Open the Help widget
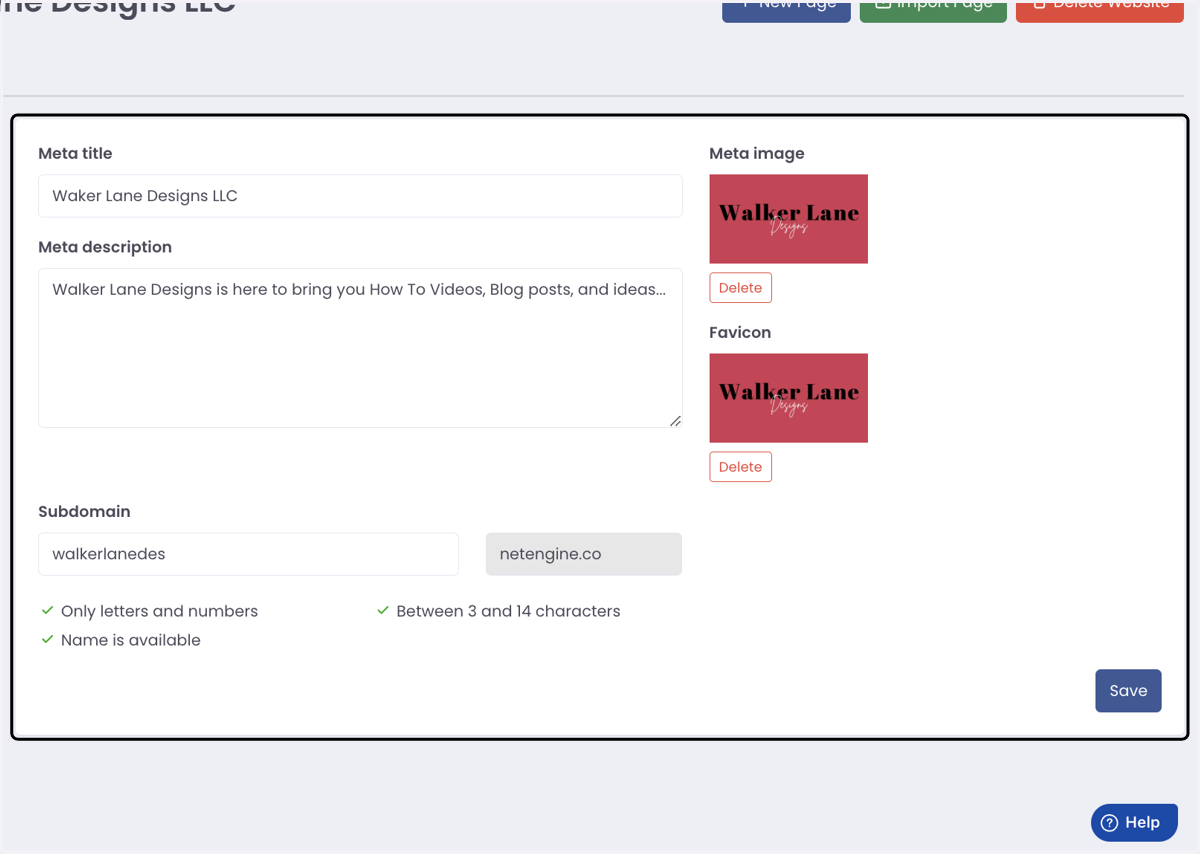1200x854 pixels. tap(1134, 822)
